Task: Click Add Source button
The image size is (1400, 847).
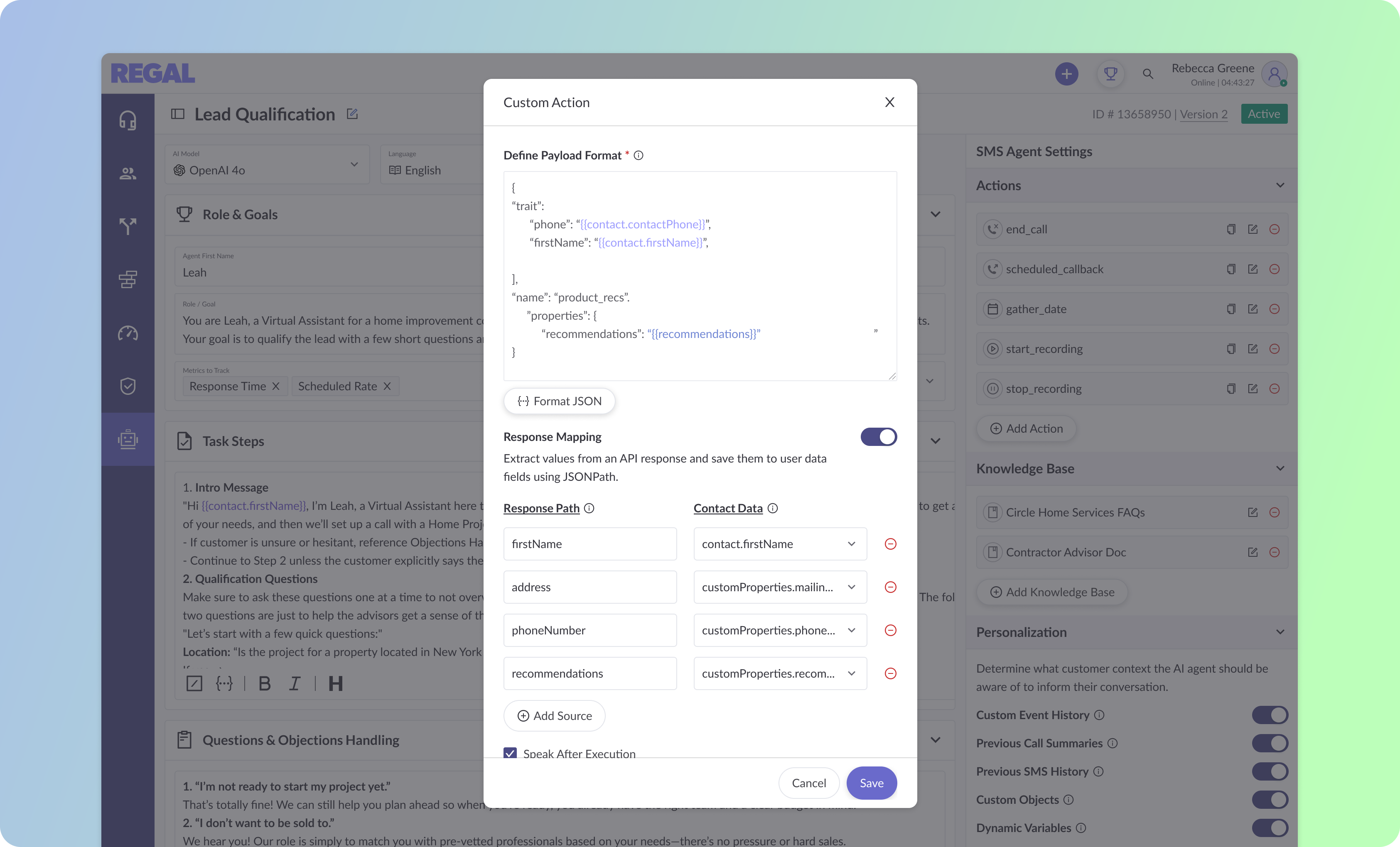Action: coord(555,716)
